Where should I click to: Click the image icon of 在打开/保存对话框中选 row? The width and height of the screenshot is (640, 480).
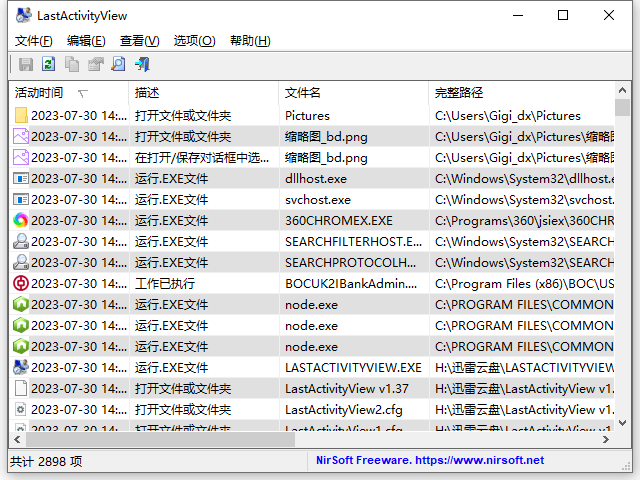coord(21,158)
